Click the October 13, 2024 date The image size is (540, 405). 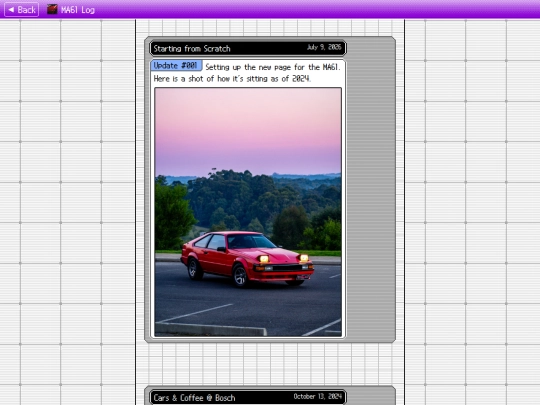click(x=318, y=396)
